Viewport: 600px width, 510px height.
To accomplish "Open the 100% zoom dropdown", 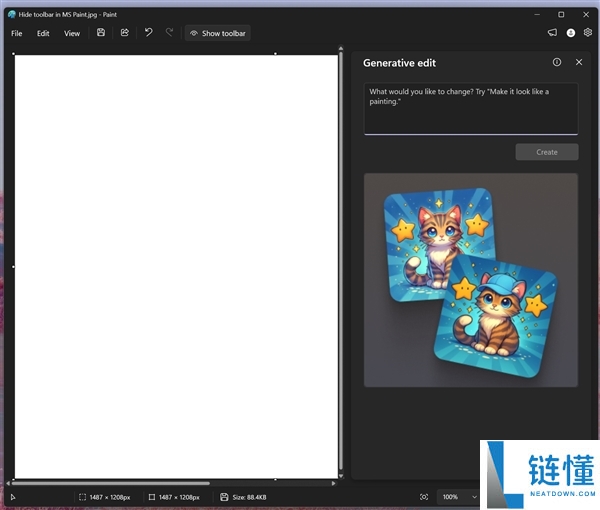I will tap(458, 497).
